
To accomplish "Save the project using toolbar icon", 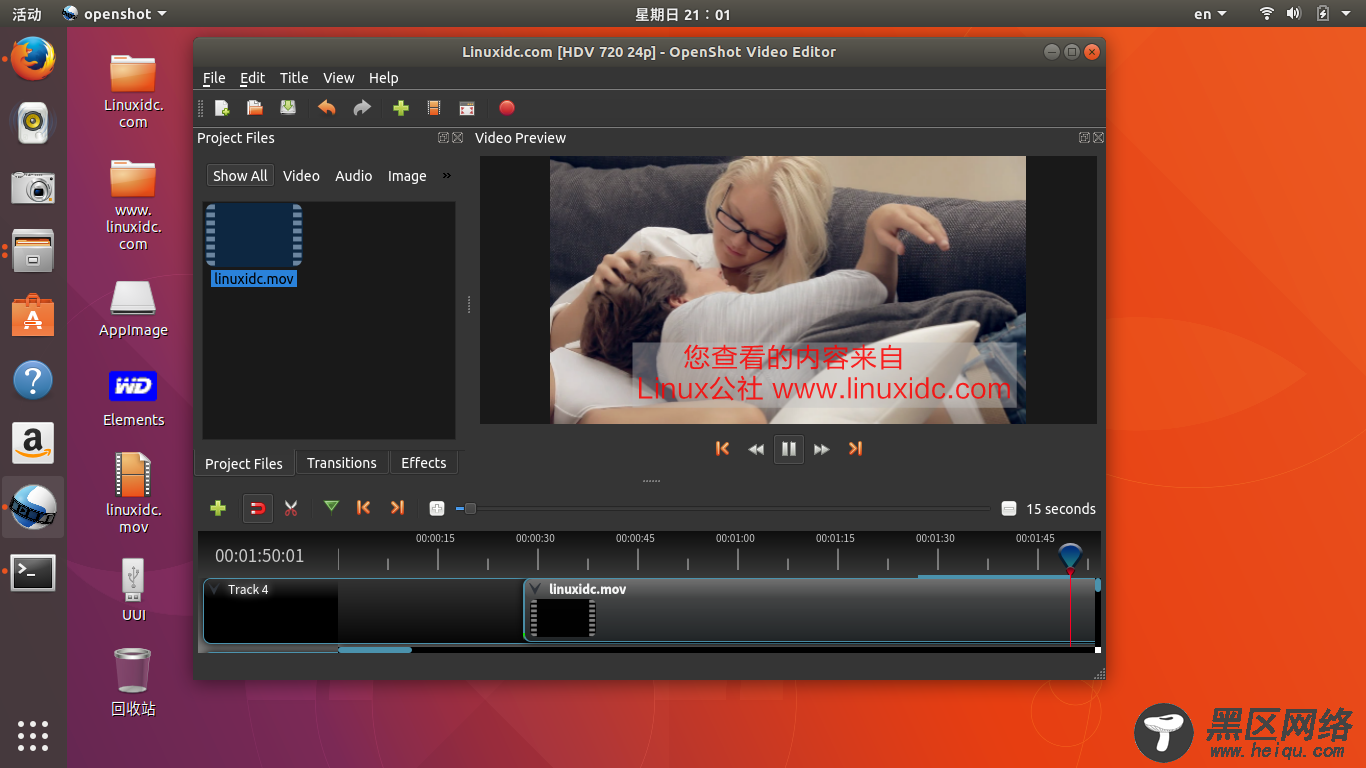I will coord(288,108).
